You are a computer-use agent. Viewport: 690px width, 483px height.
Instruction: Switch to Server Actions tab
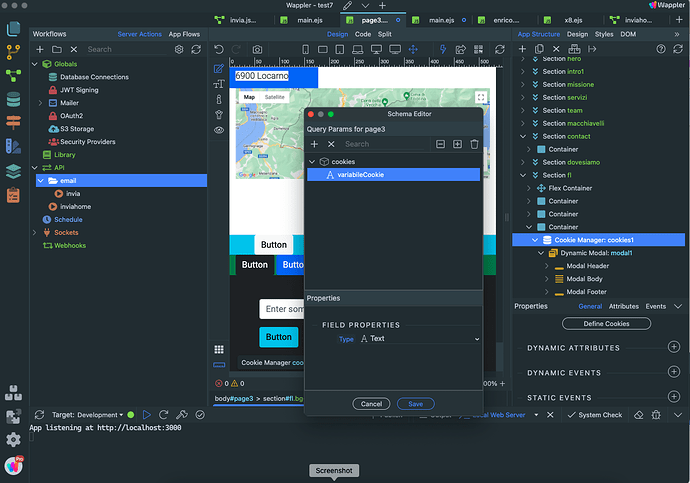[139, 34]
